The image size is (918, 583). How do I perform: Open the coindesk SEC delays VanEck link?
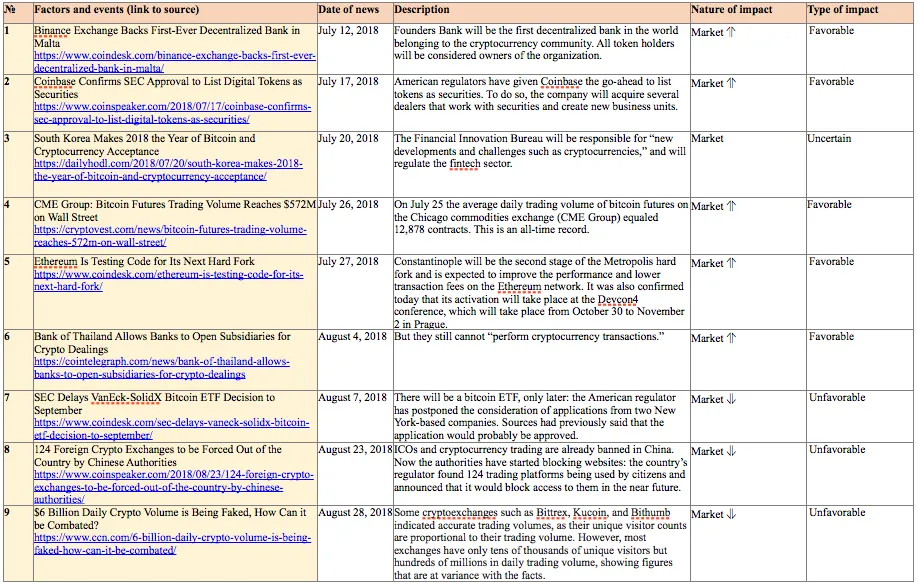(172, 429)
